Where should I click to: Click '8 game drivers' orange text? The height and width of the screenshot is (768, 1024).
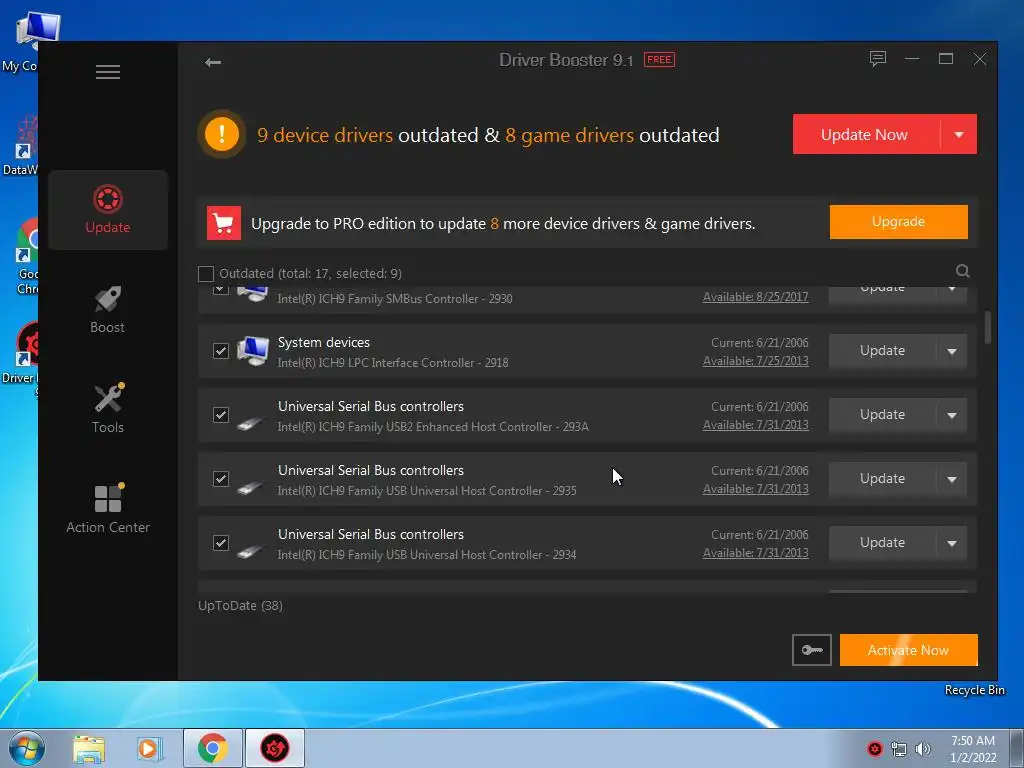(x=569, y=135)
